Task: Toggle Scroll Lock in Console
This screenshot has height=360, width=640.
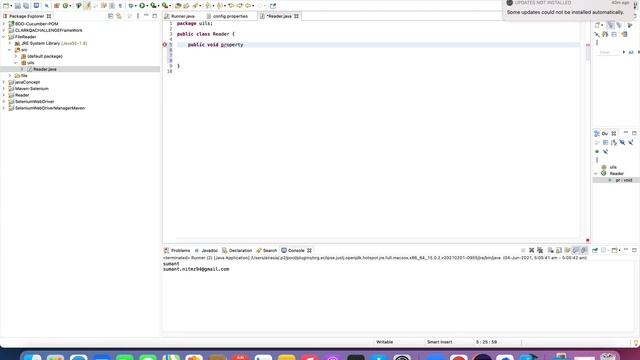Action: tap(559, 250)
